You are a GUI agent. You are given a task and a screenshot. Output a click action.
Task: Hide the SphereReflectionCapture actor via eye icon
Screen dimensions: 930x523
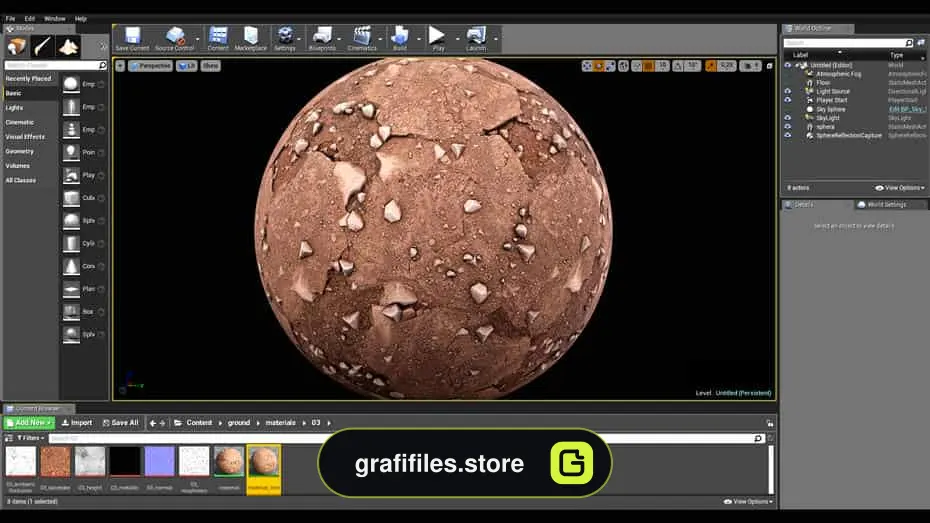tap(788, 135)
